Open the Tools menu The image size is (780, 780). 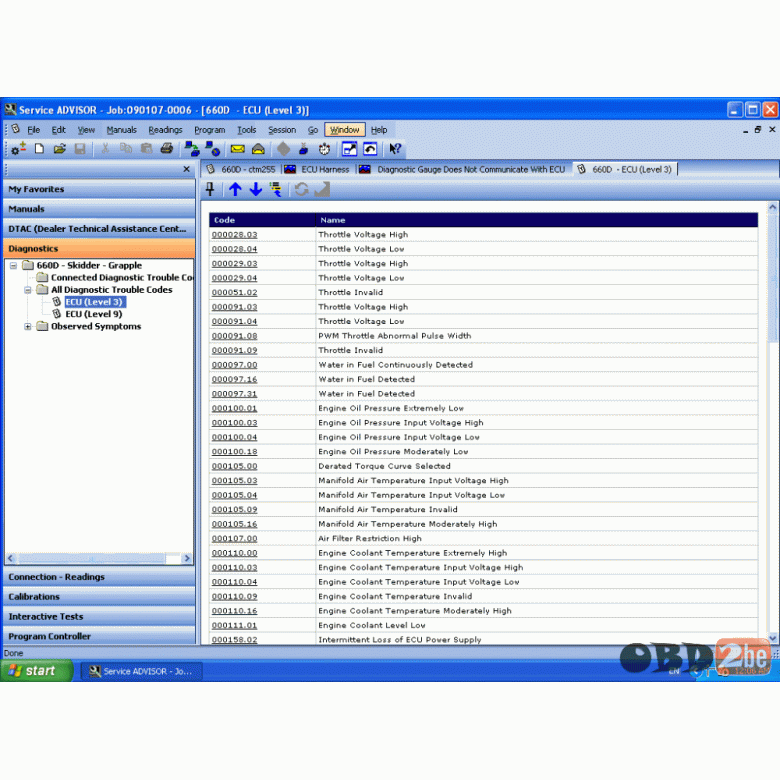coord(246,130)
